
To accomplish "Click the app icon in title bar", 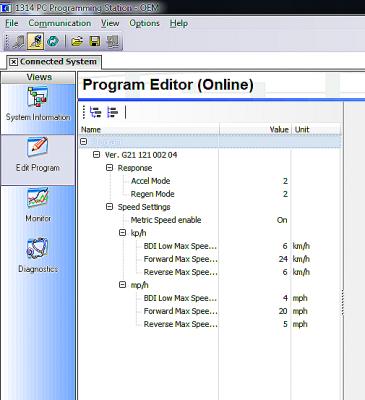I will (x=6, y=7).
